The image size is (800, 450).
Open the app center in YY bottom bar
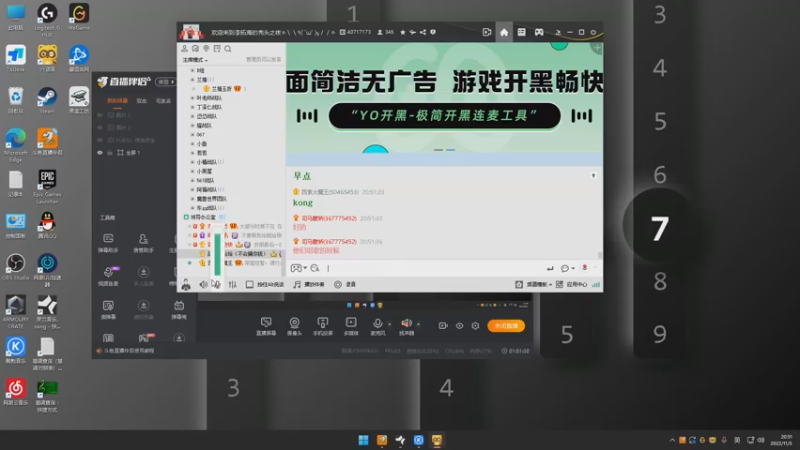click(x=572, y=284)
